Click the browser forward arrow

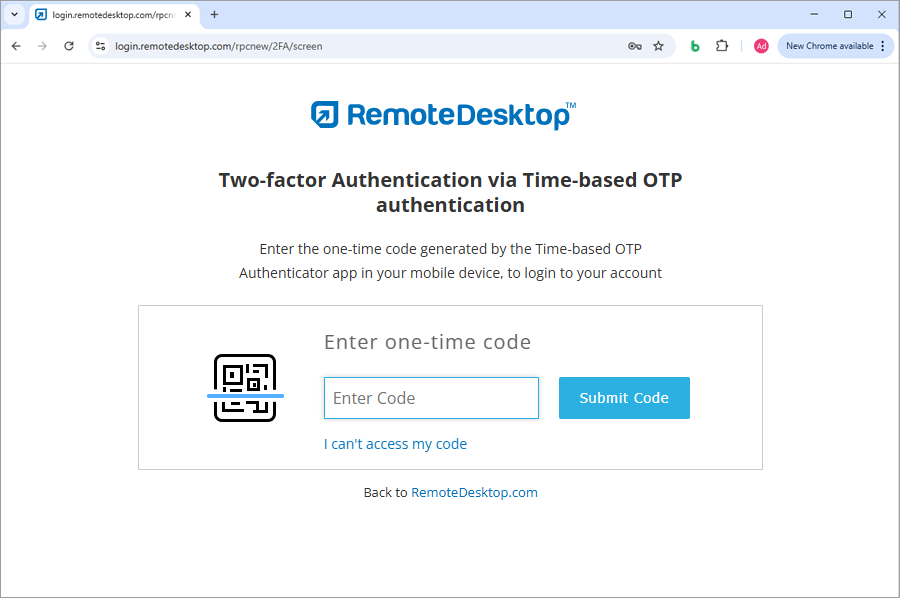pyautogui.click(x=42, y=46)
